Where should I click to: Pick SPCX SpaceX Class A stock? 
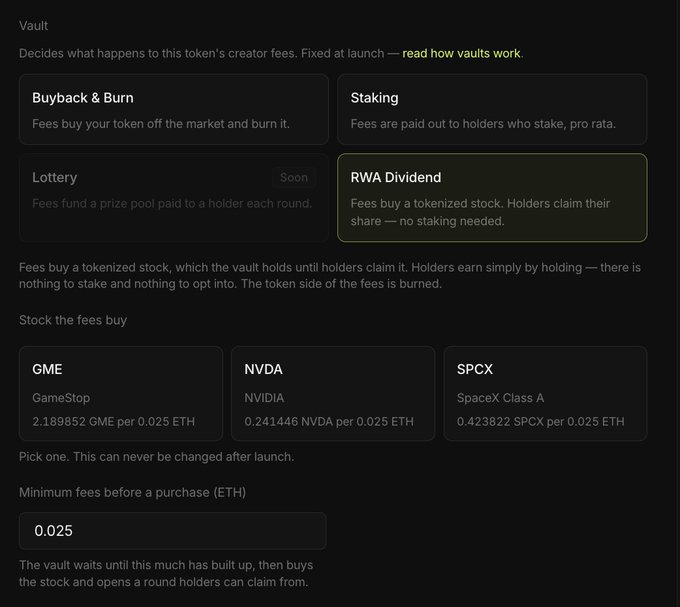546,394
